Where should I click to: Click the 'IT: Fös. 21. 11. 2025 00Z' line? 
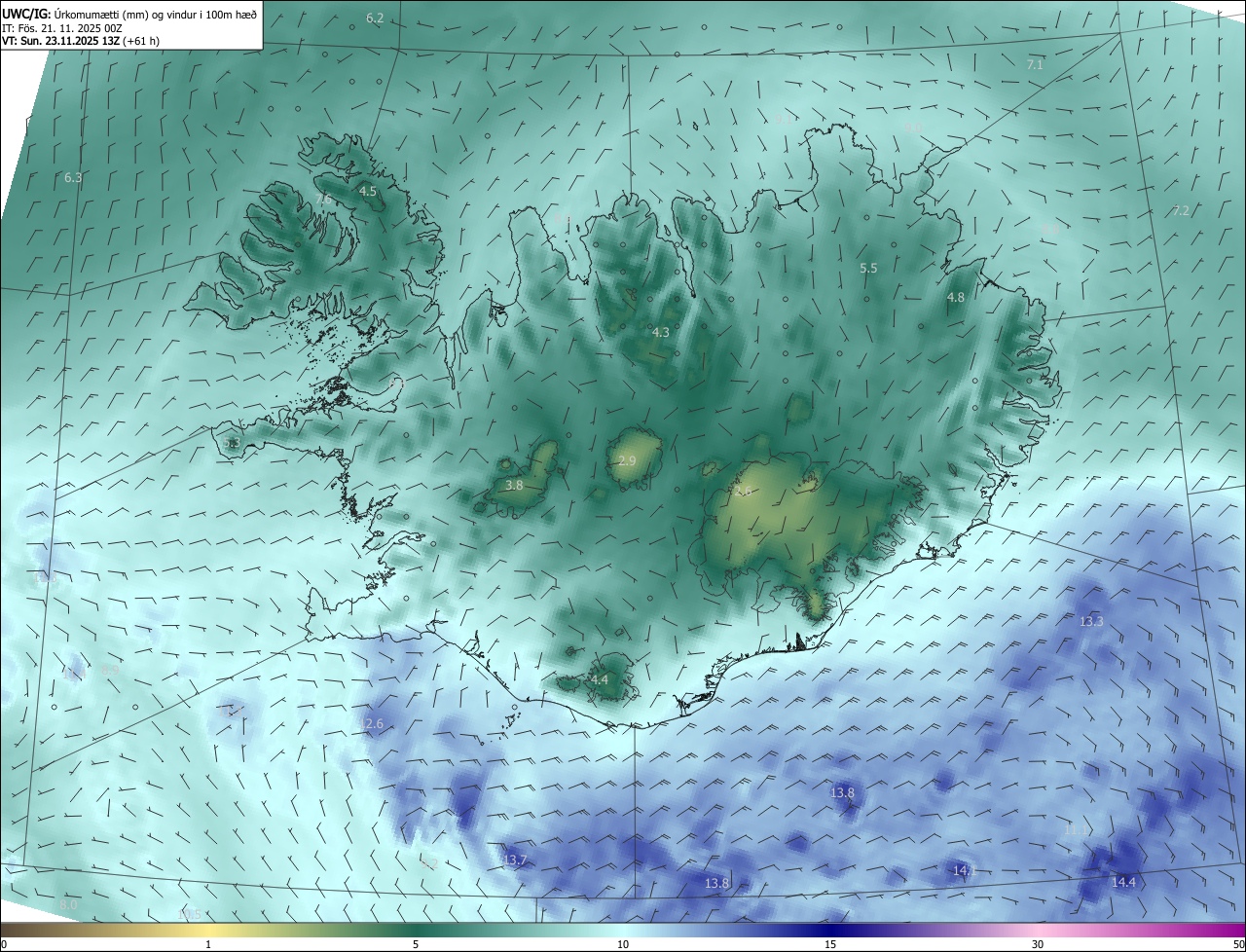click(61, 27)
